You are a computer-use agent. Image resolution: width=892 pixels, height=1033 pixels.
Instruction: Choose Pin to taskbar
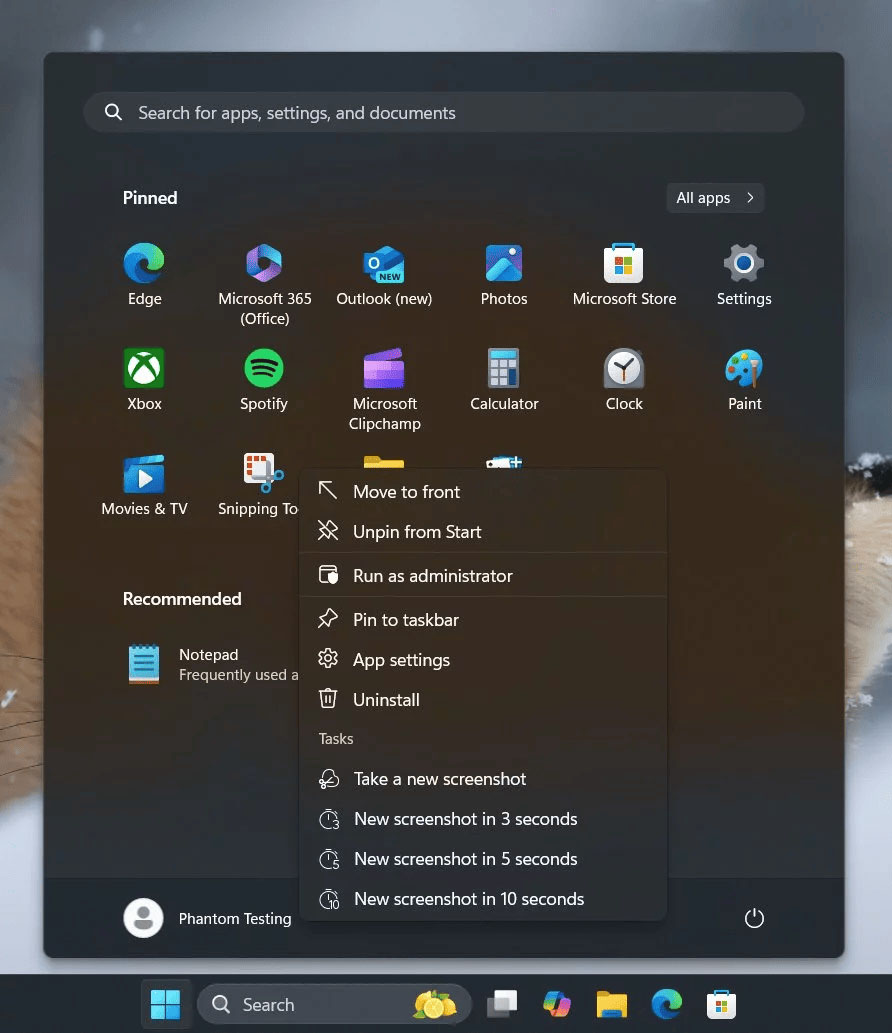click(x=483, y=620)
